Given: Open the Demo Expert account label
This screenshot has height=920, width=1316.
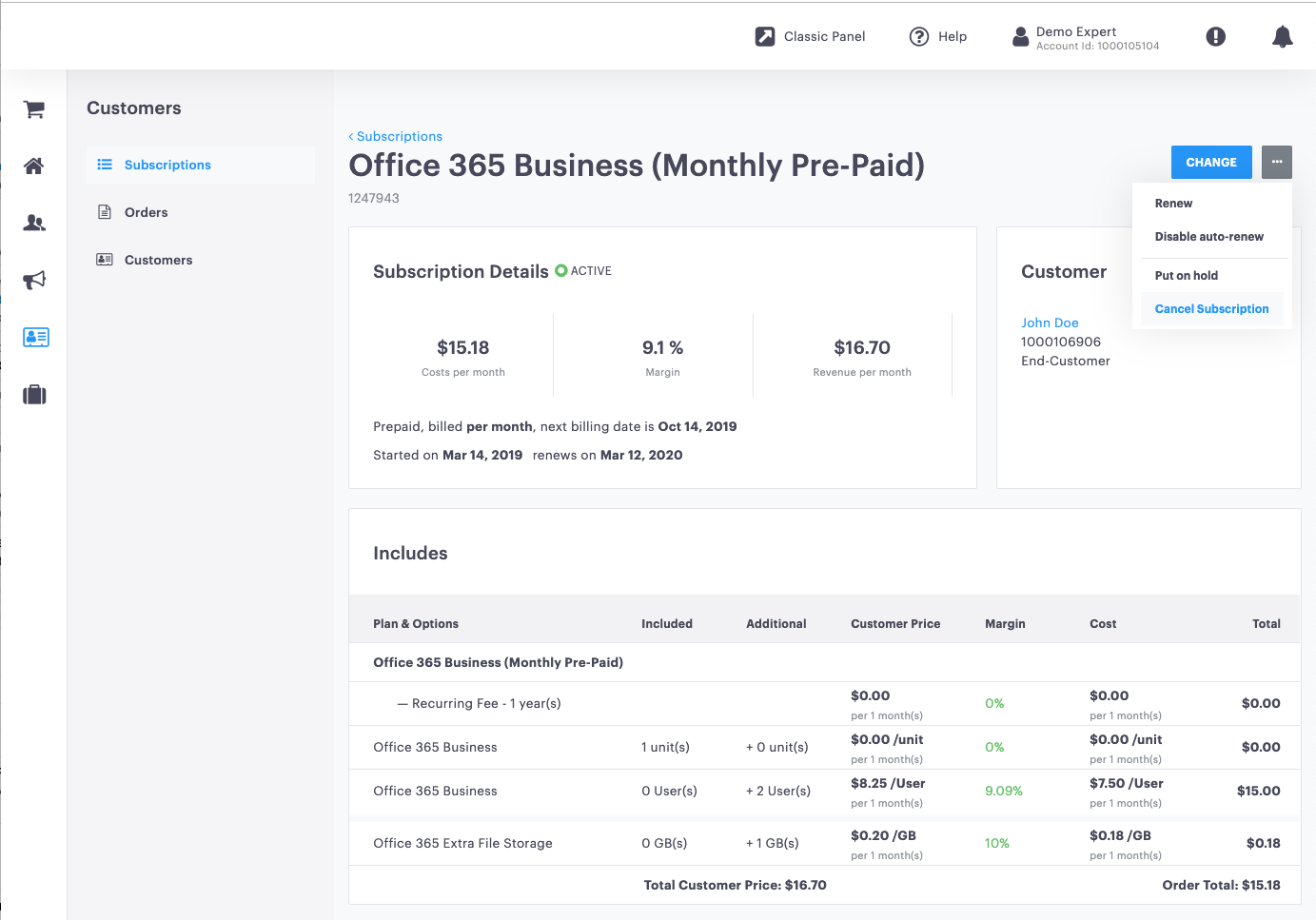Looking at the screenshot, I should [x=1076, y=31].
